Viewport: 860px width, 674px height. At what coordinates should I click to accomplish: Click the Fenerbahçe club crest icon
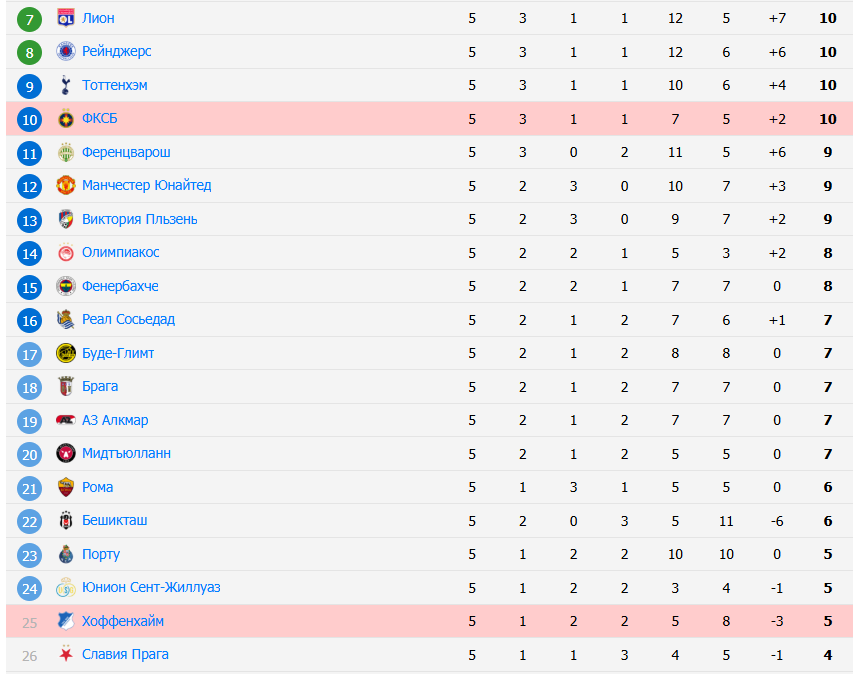pos(66,286)
